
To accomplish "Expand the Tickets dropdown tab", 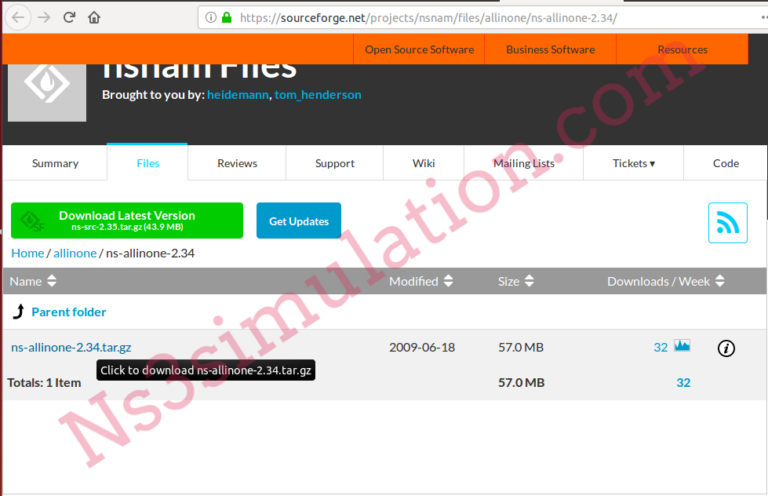I will (634, 163).
